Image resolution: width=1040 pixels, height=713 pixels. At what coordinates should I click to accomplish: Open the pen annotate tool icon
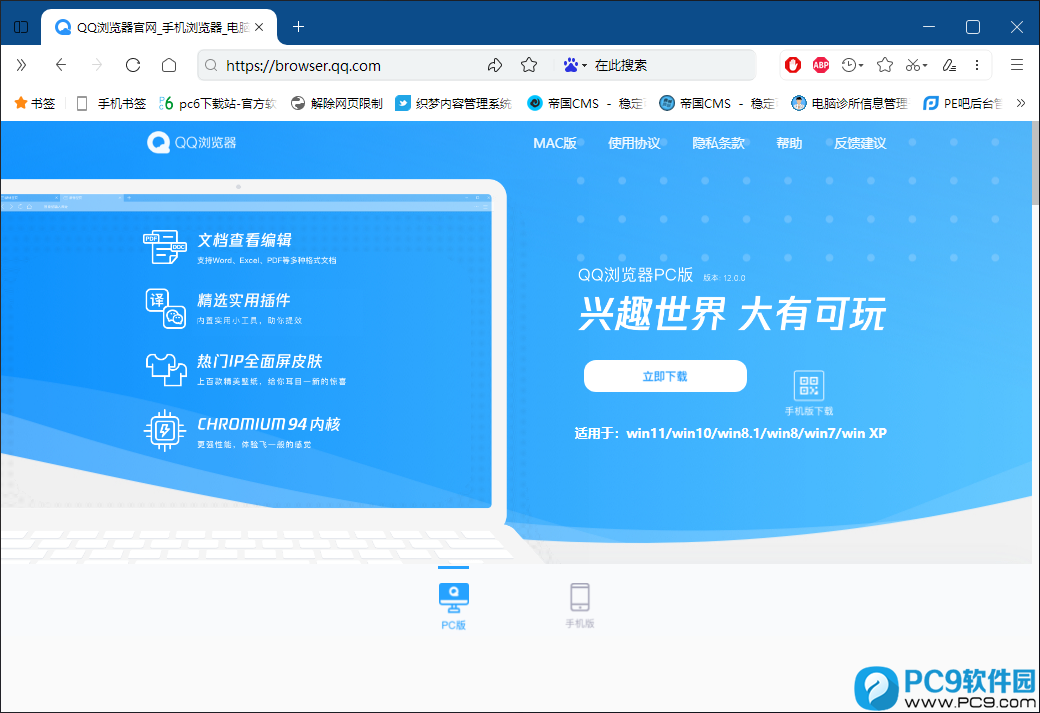[x=949, y=65]
